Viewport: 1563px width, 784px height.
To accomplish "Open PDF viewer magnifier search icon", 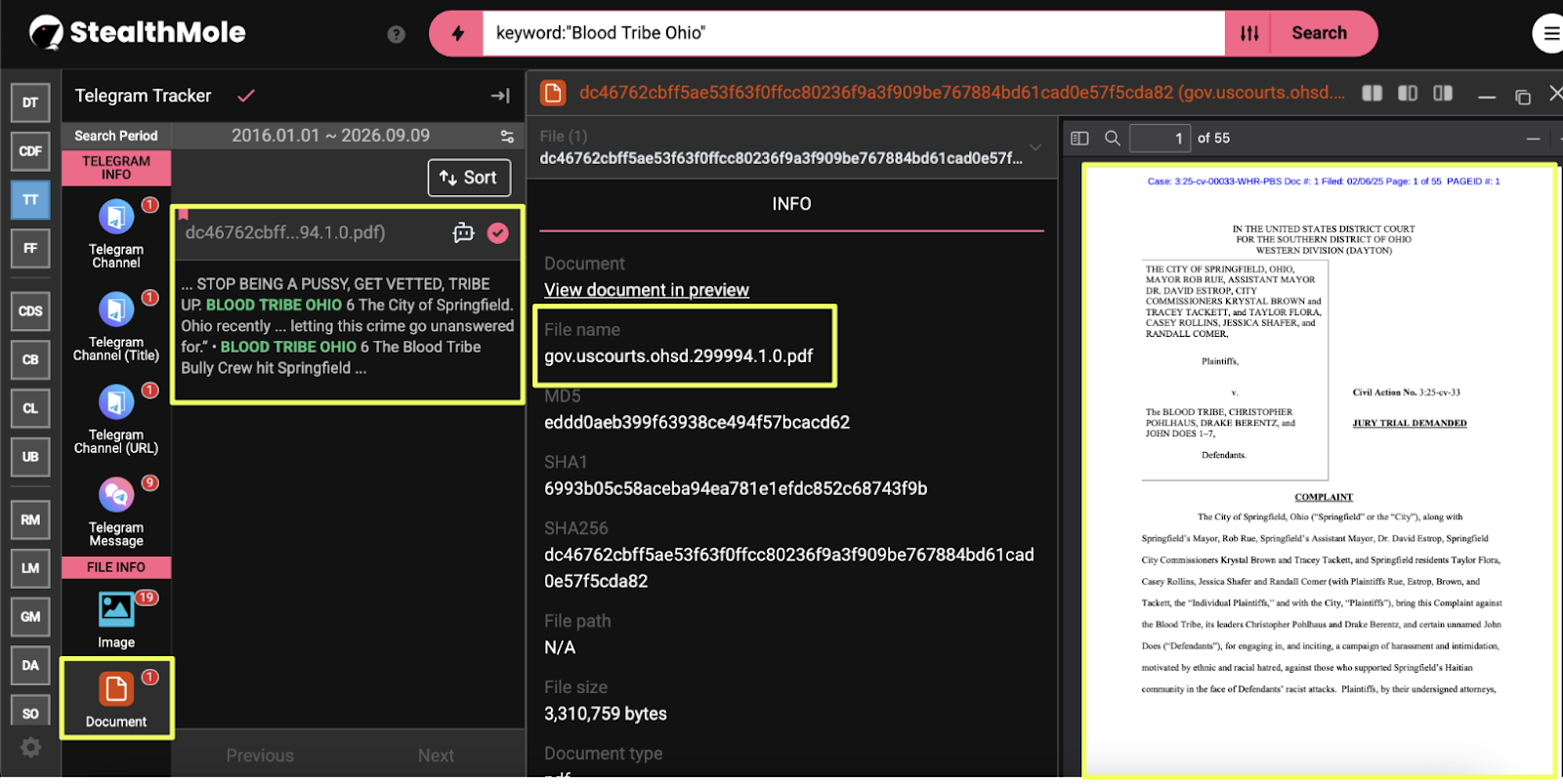I will click(1112, 138).
